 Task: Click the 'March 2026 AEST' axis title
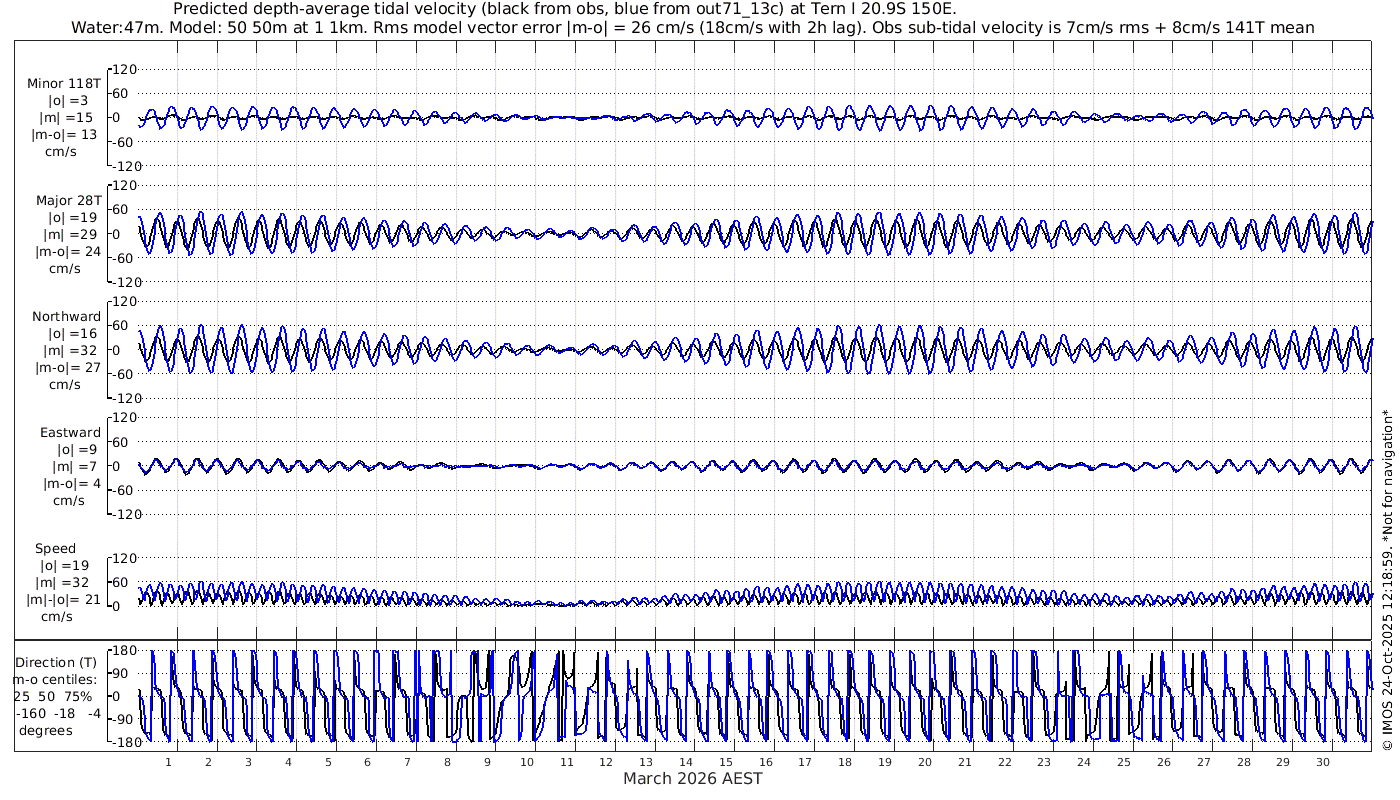(692, 779)
